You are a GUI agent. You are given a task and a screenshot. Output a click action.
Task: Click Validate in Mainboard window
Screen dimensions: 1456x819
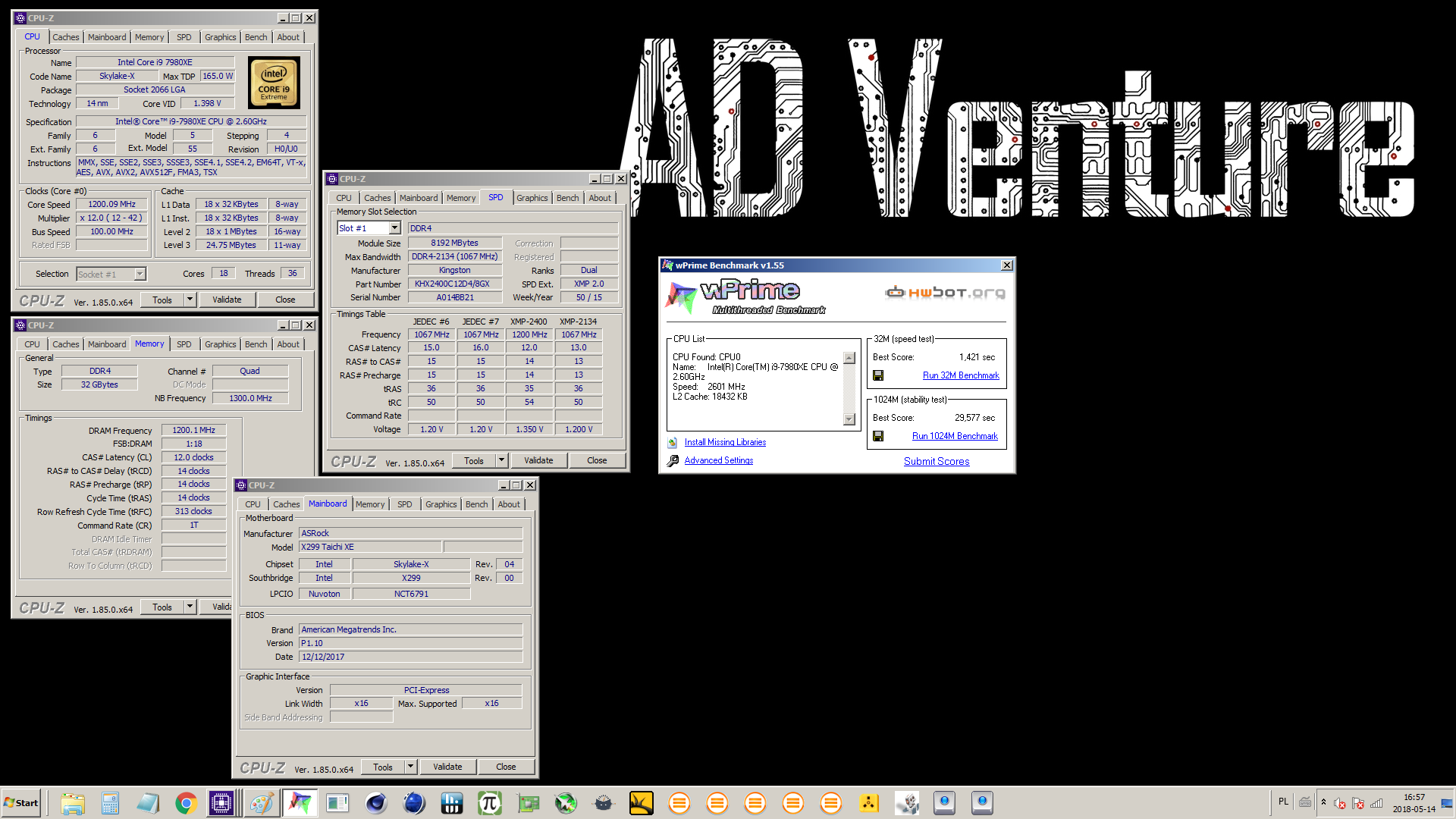pyautogui.click(x=447, y=767)
